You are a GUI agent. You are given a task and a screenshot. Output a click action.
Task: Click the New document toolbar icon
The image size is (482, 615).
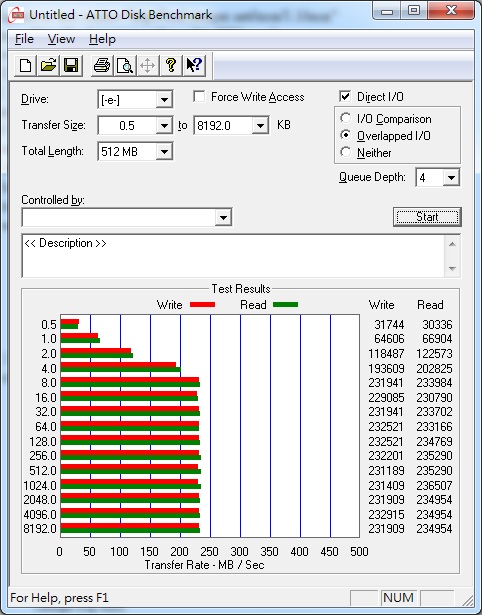click(x=25, y=65)
